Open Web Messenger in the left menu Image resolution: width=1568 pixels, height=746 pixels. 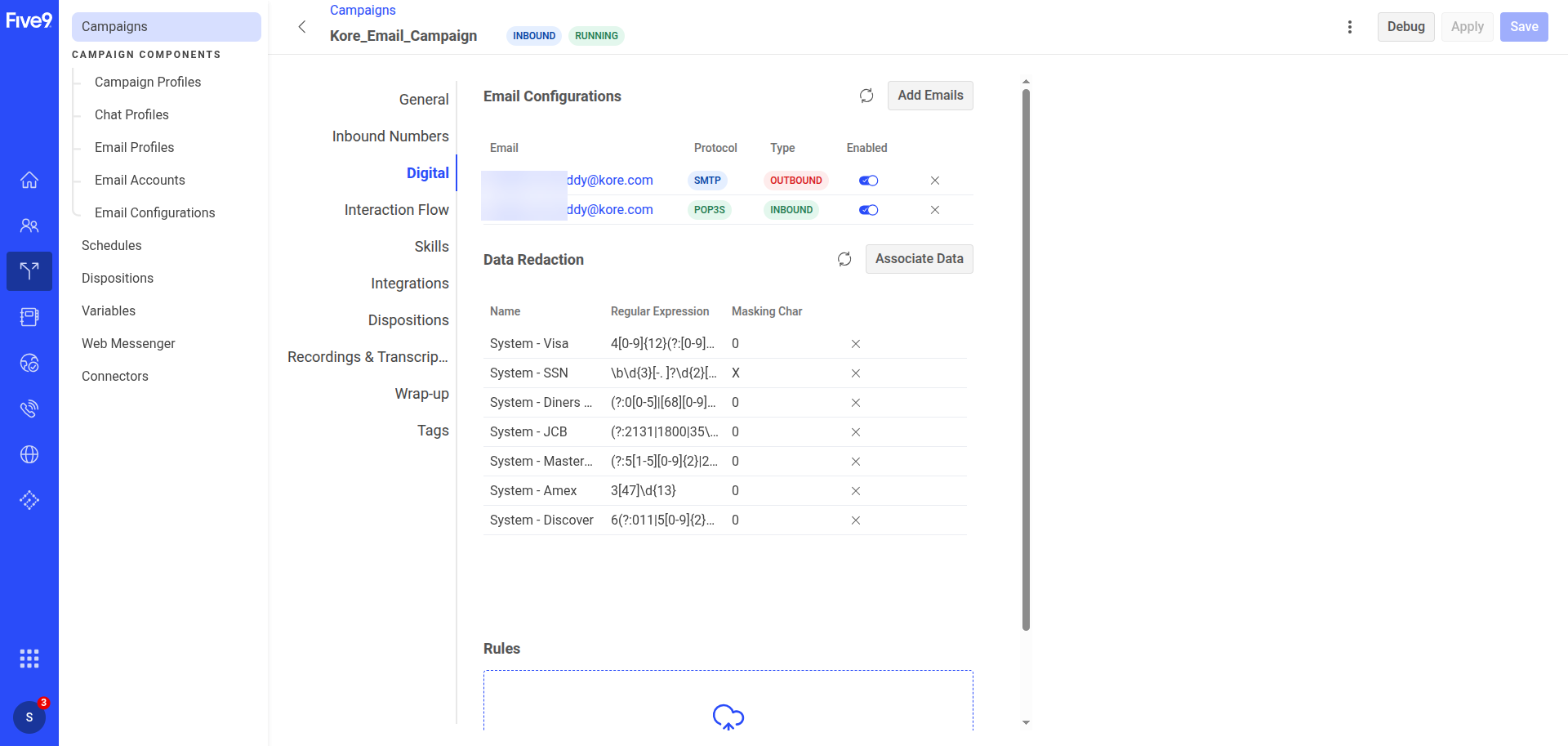click(128, 343)
